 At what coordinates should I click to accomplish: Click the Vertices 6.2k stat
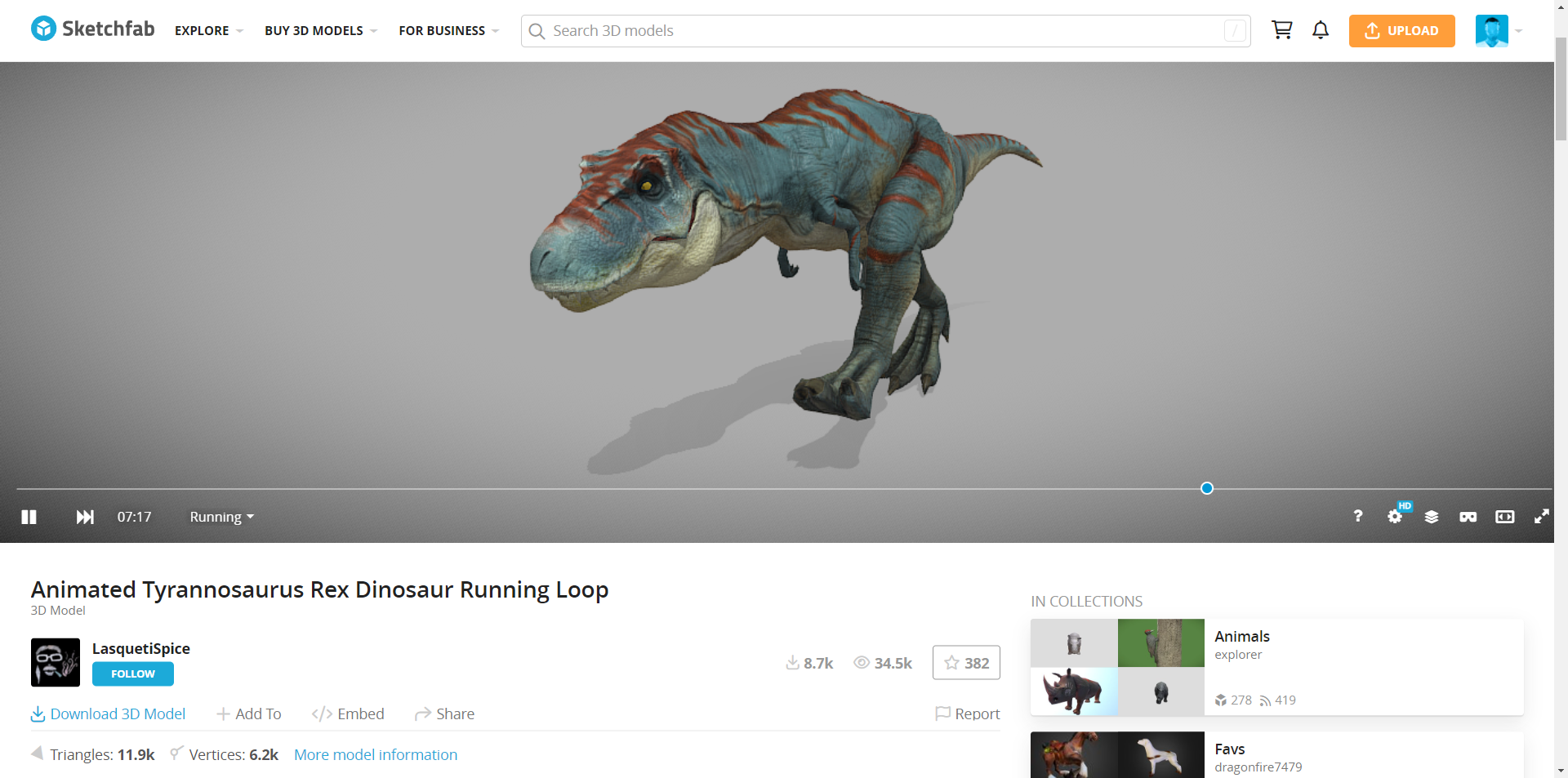[225, 754]
